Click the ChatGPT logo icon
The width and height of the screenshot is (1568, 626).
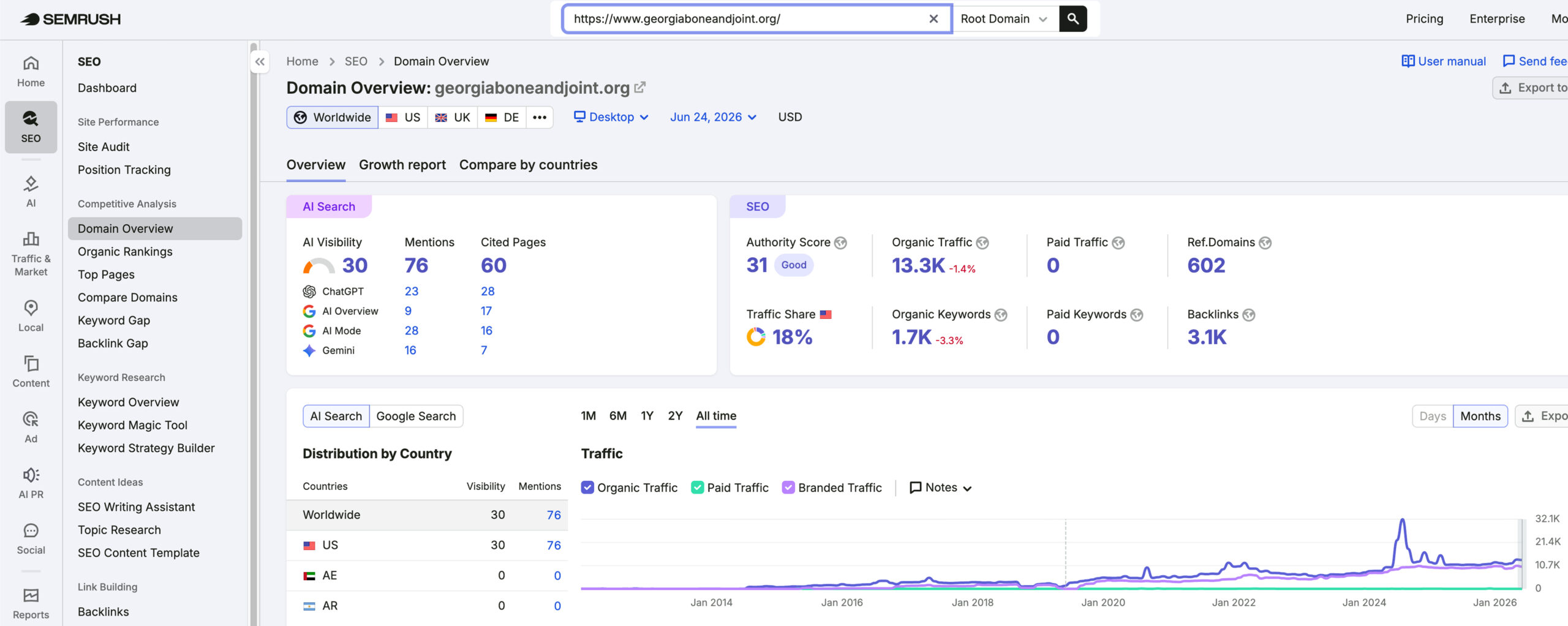point(309,292)
